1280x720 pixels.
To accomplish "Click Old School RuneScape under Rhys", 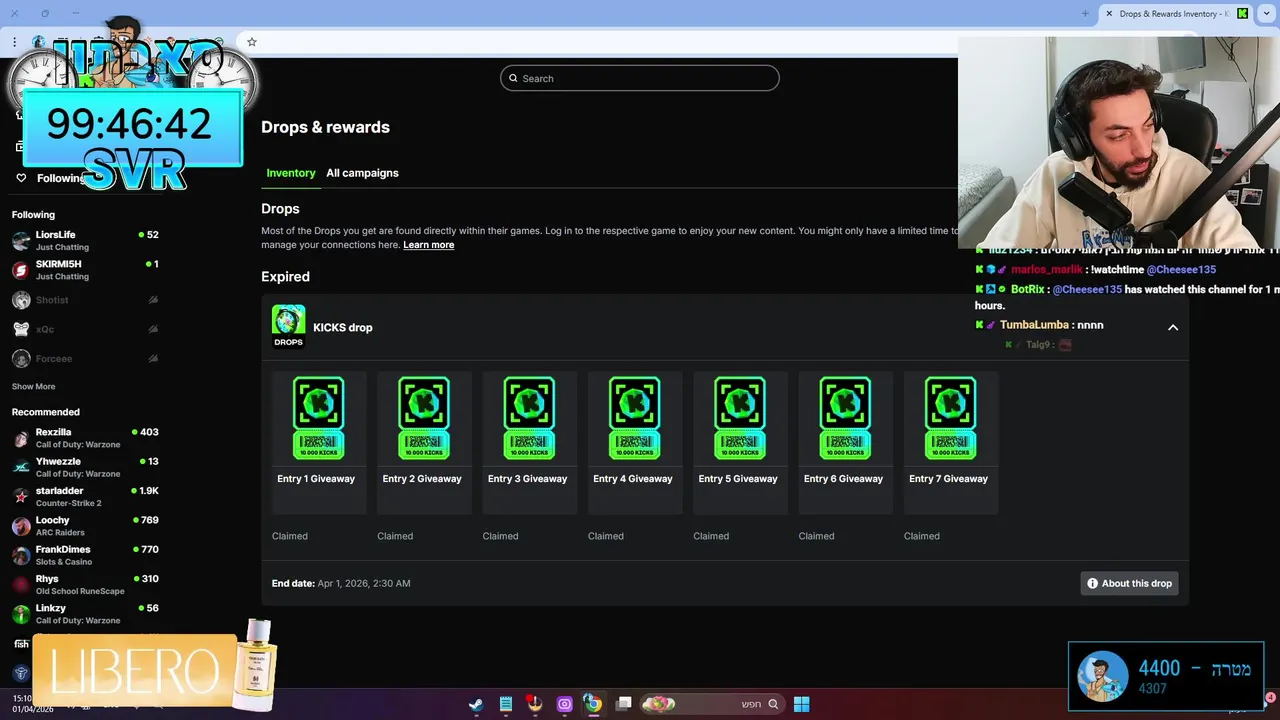I will (x=80, y=591).
